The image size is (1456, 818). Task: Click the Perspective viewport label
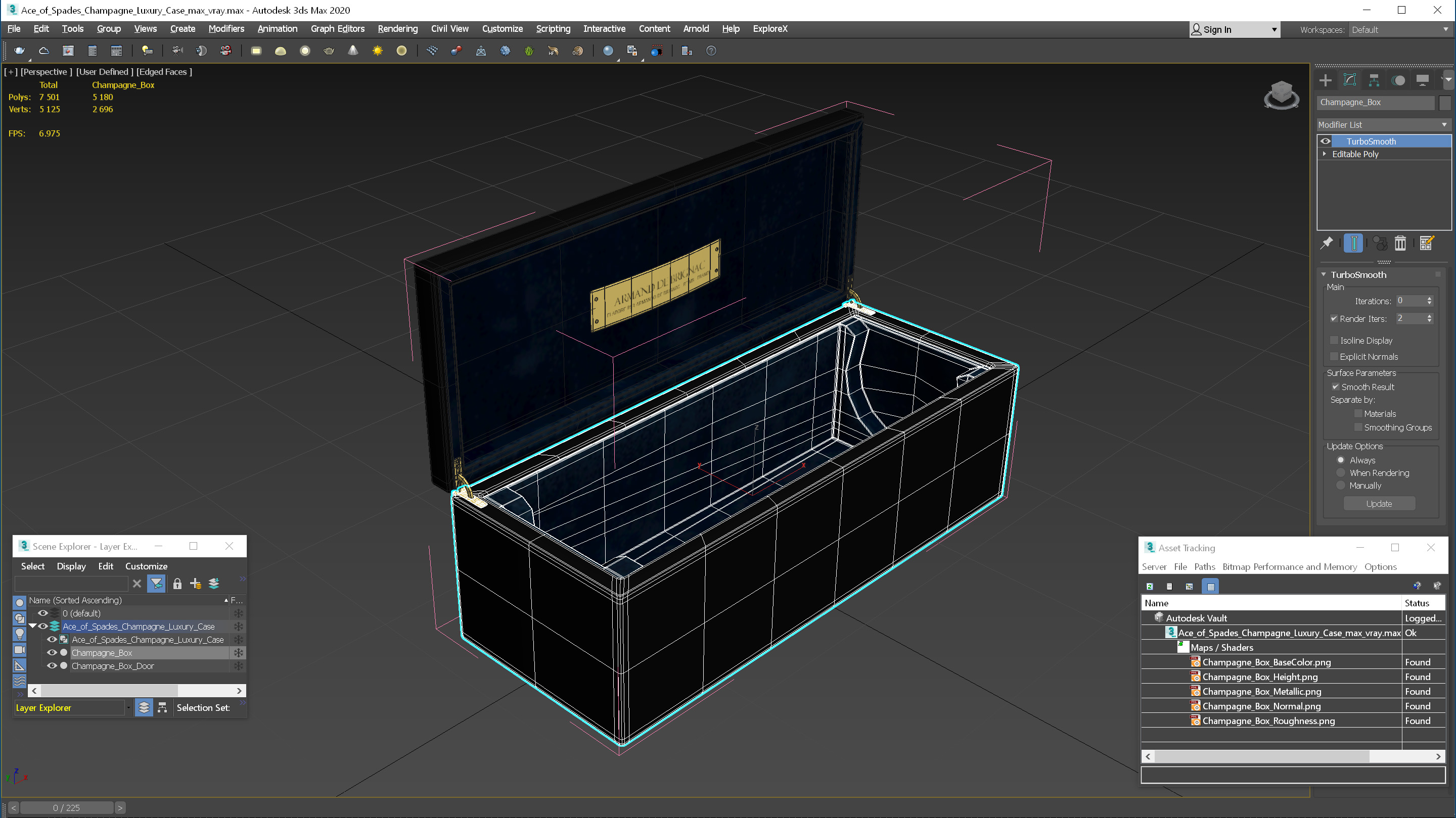coord(47,72)
